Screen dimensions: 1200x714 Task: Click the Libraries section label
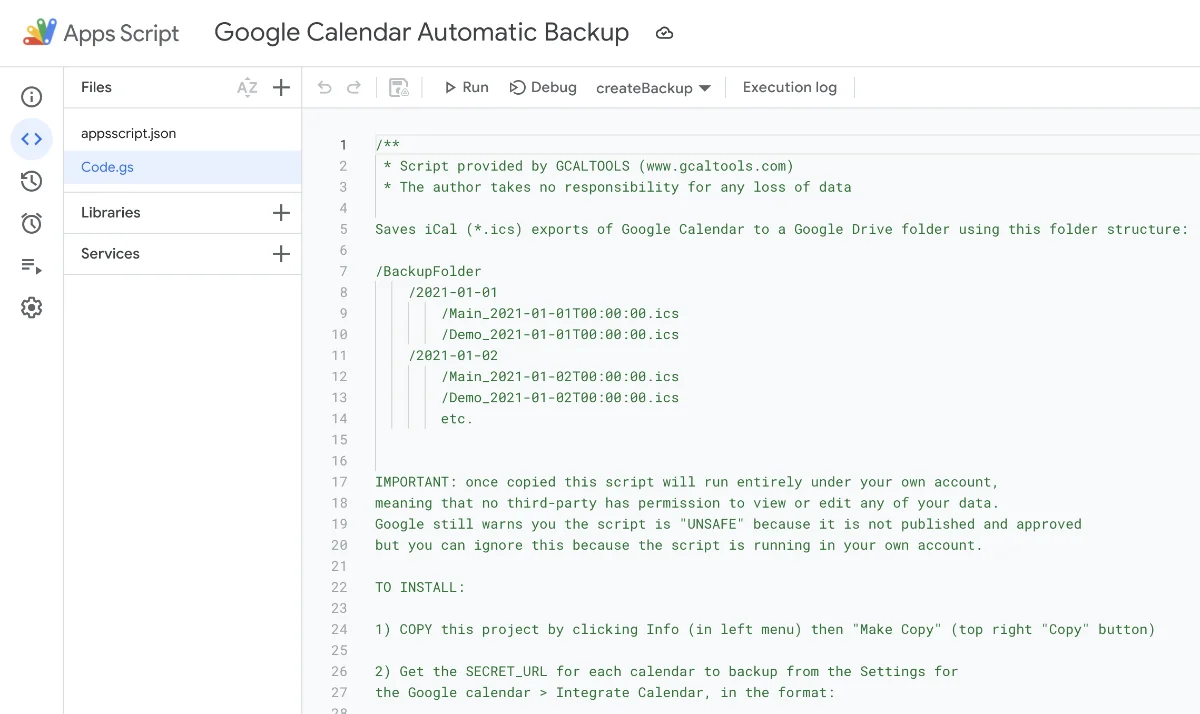111,212
